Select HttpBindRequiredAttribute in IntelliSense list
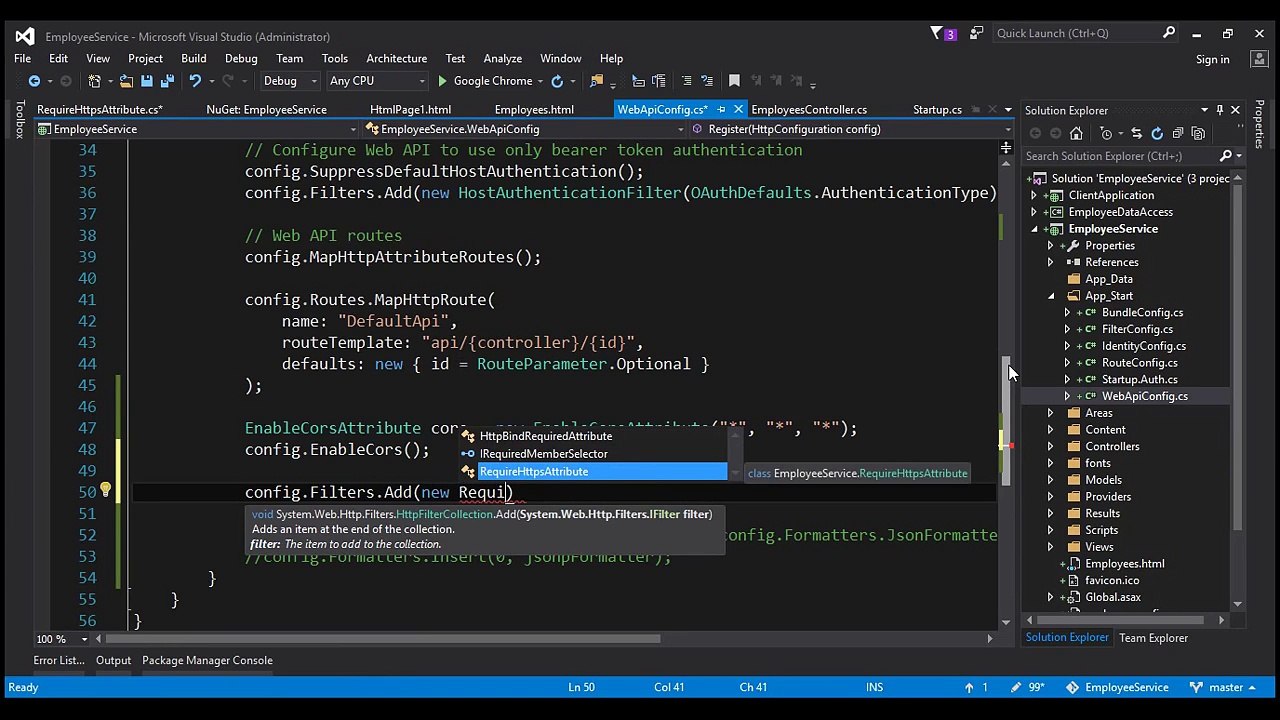 coord(593,436)
